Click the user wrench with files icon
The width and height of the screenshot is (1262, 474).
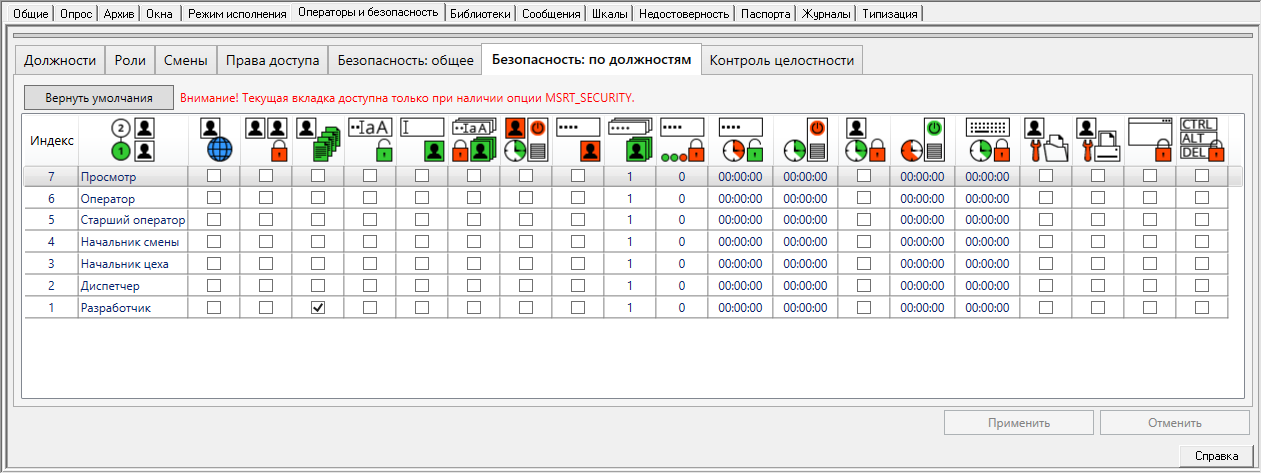coord(1046,140)
